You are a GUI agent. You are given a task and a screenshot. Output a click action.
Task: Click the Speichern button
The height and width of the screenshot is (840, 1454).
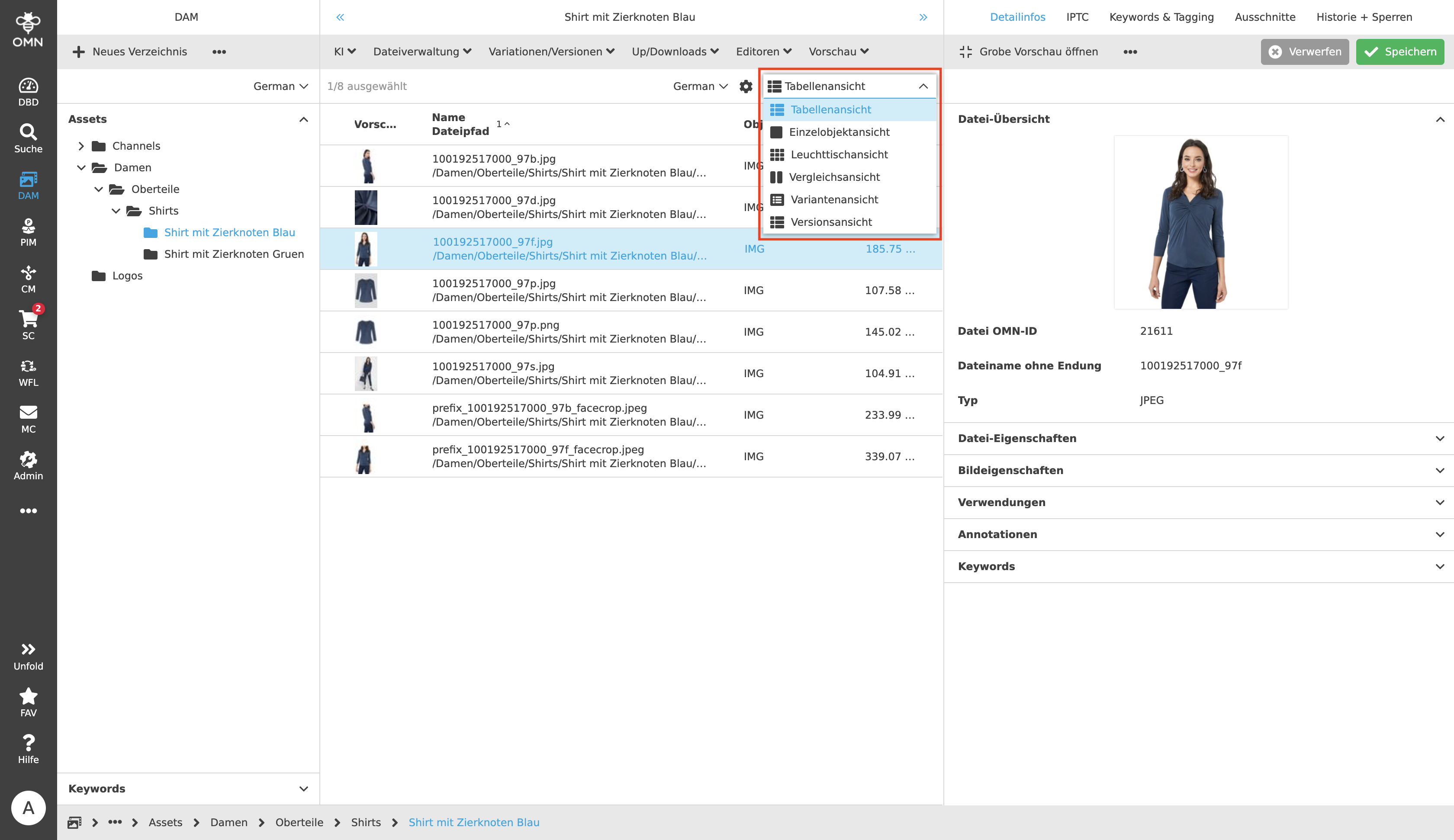(1400, 51)
